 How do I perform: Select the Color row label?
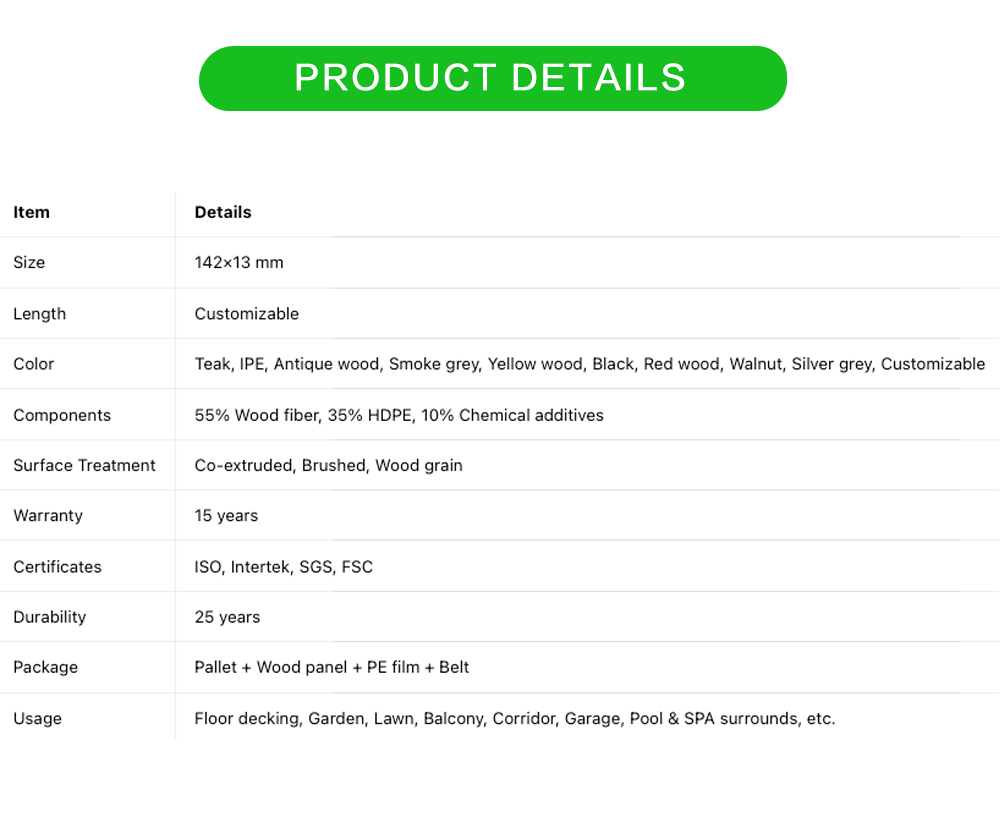coord(34,364)
